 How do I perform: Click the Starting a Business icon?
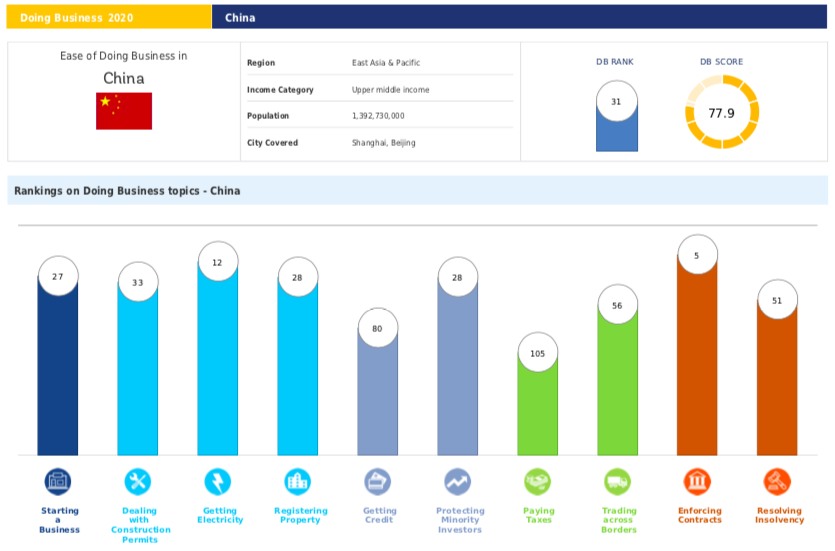pyautogui.click(x=58, y=482)
